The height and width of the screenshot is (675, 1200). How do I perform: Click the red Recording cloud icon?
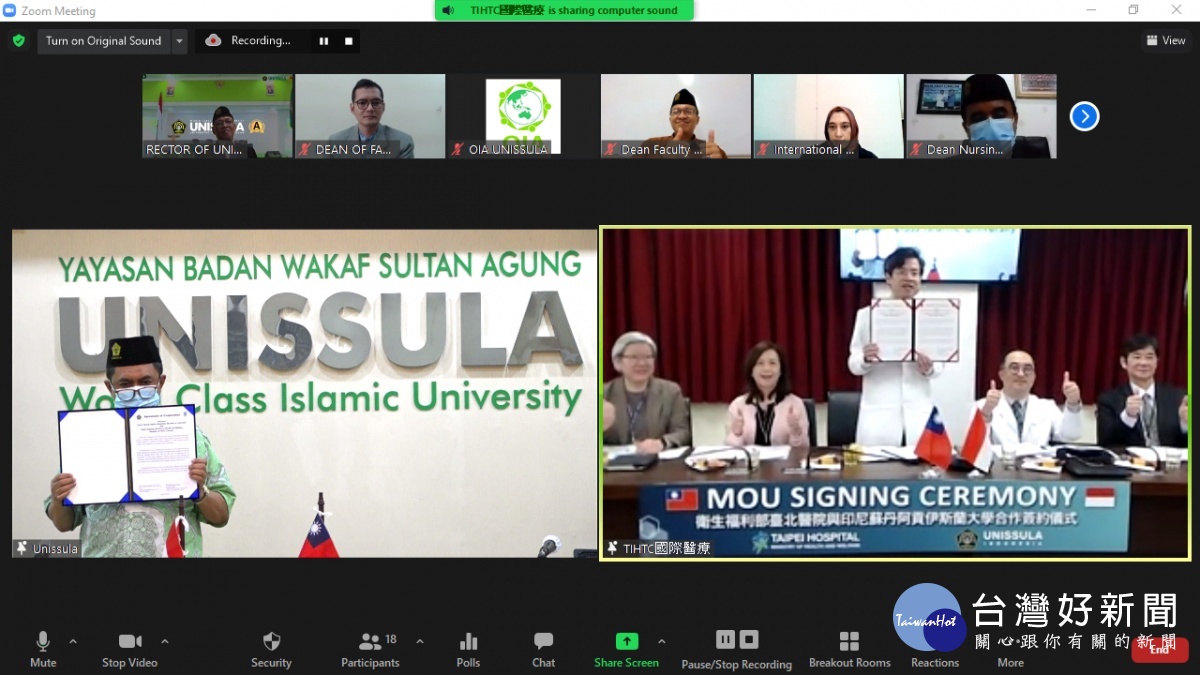(x=213, y=41)
